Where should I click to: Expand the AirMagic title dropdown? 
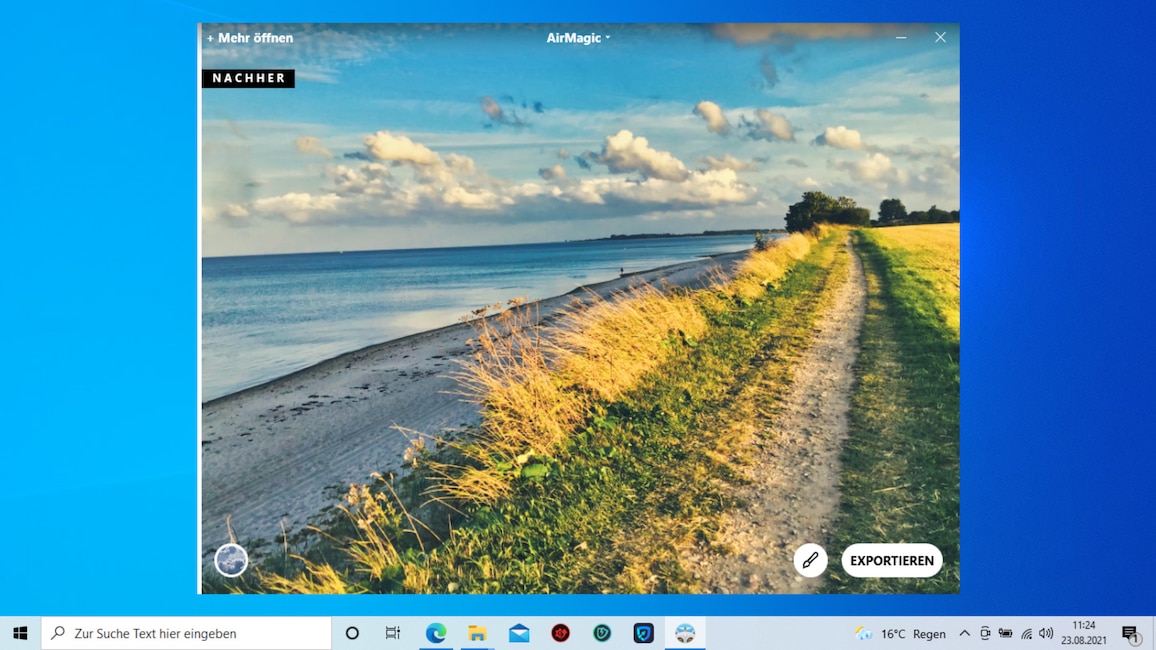(578, 38)
